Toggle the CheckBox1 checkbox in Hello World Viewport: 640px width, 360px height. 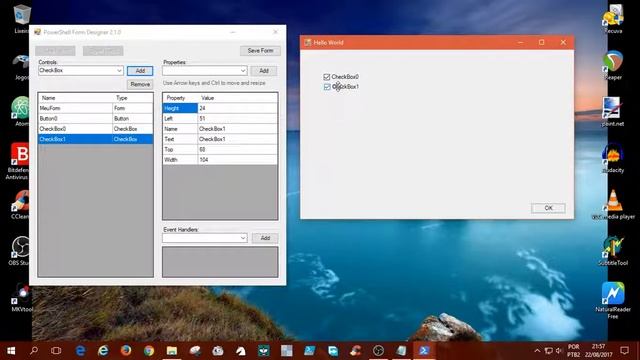[327, 87]
